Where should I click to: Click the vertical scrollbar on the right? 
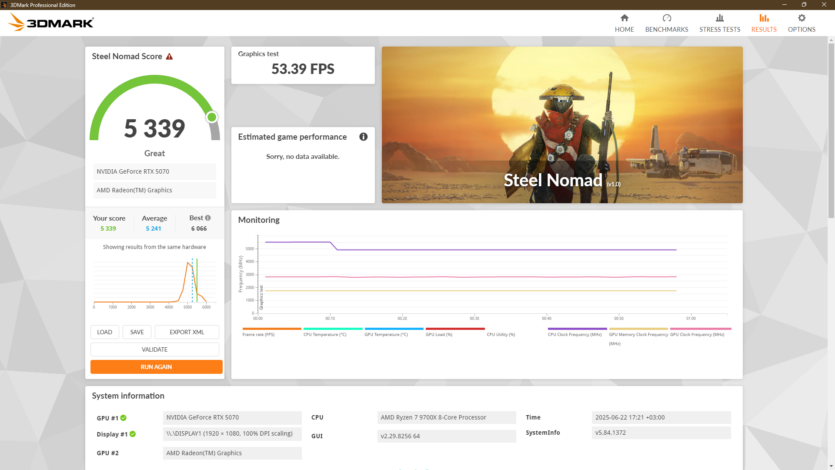click(831, 130)
